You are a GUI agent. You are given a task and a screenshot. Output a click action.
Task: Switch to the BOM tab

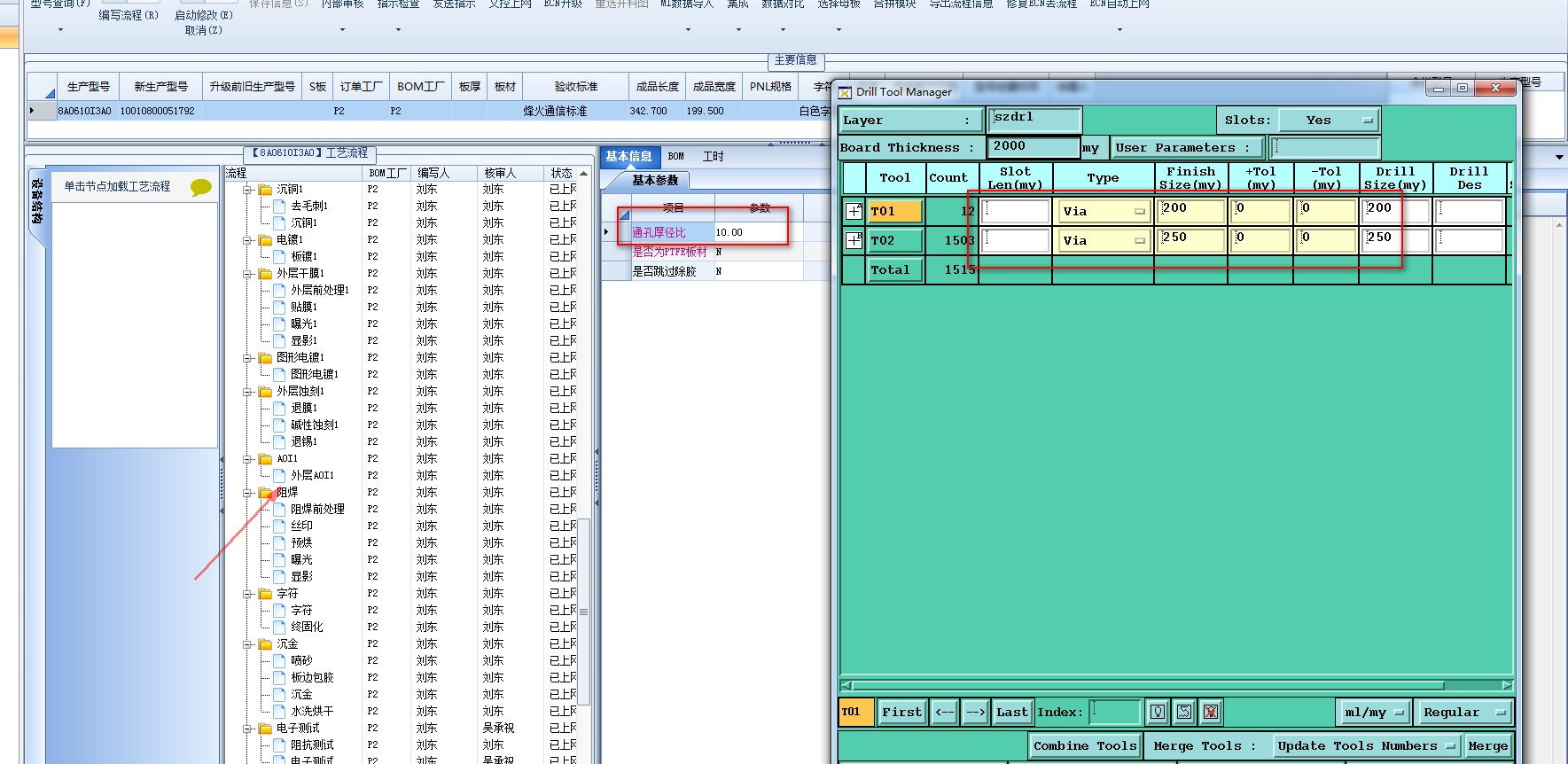click(x=676, y=157)
